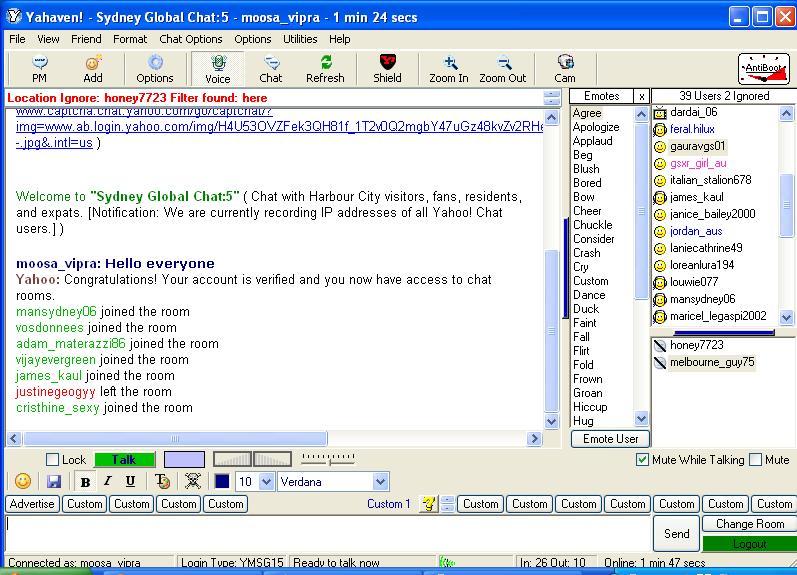Viewport: 797px width, 575px height.
Task: Click the smiley icon beside gauravgs01
Action: pyautogui.click(x=660, y=146)
